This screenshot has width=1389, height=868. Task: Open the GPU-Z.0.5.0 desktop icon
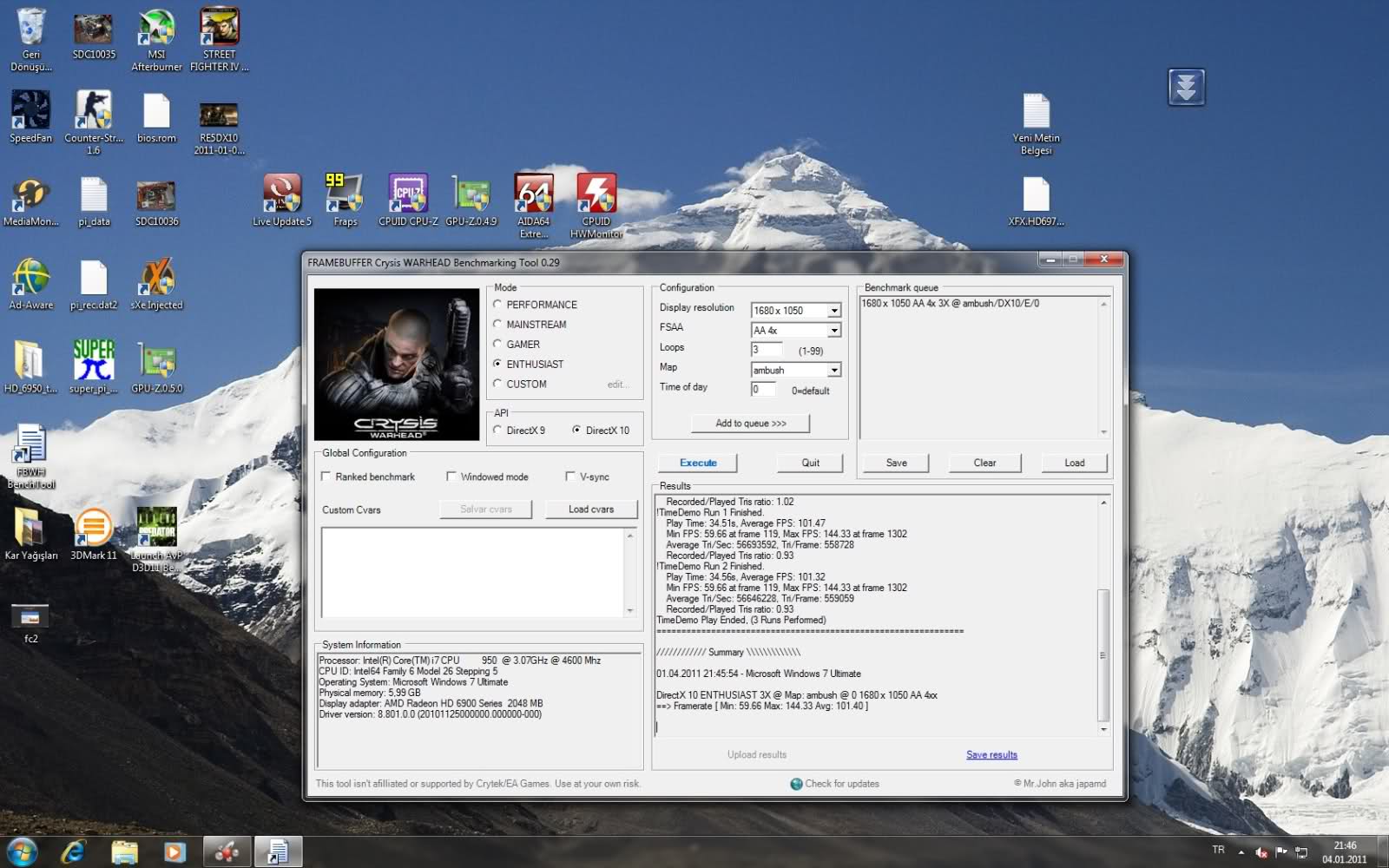[x=156, y=366]
